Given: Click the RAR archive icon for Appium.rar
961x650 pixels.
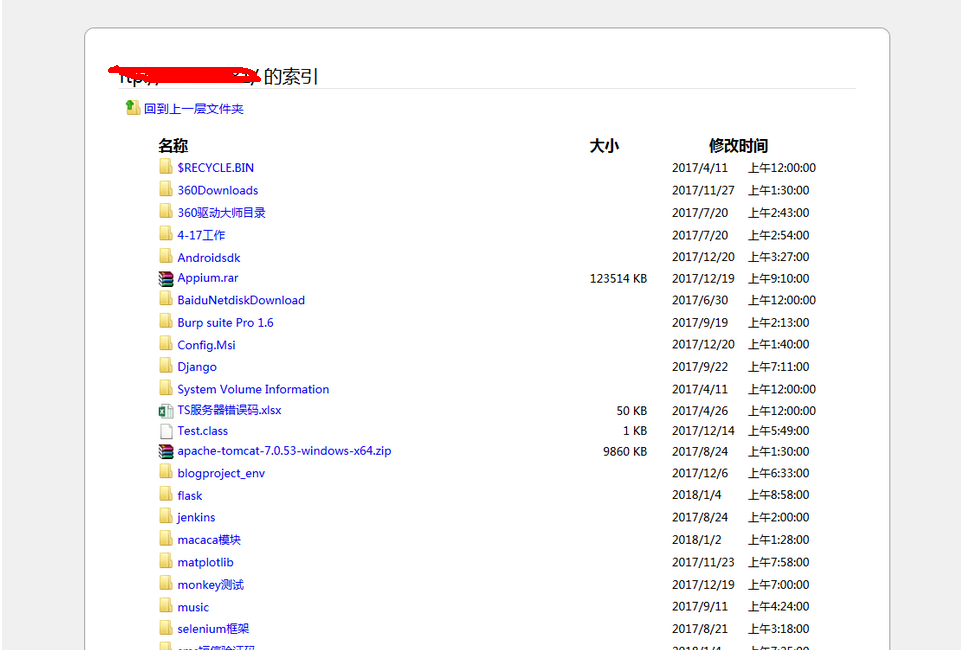Looking at the screenshot, I should (x=165, y=279).
